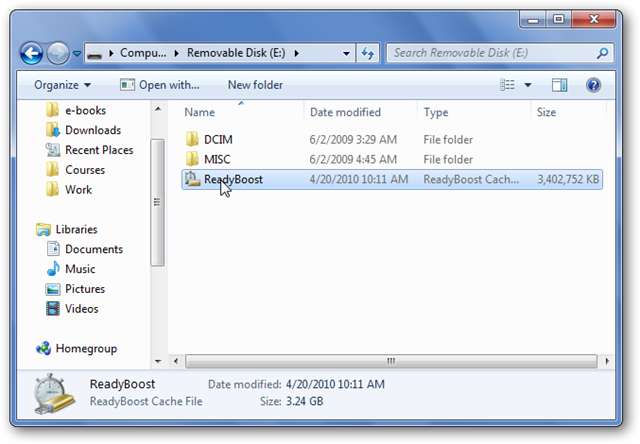
Task: Click the drive icon in address bar
Action: pyautogui.click(x=94, y=53)
